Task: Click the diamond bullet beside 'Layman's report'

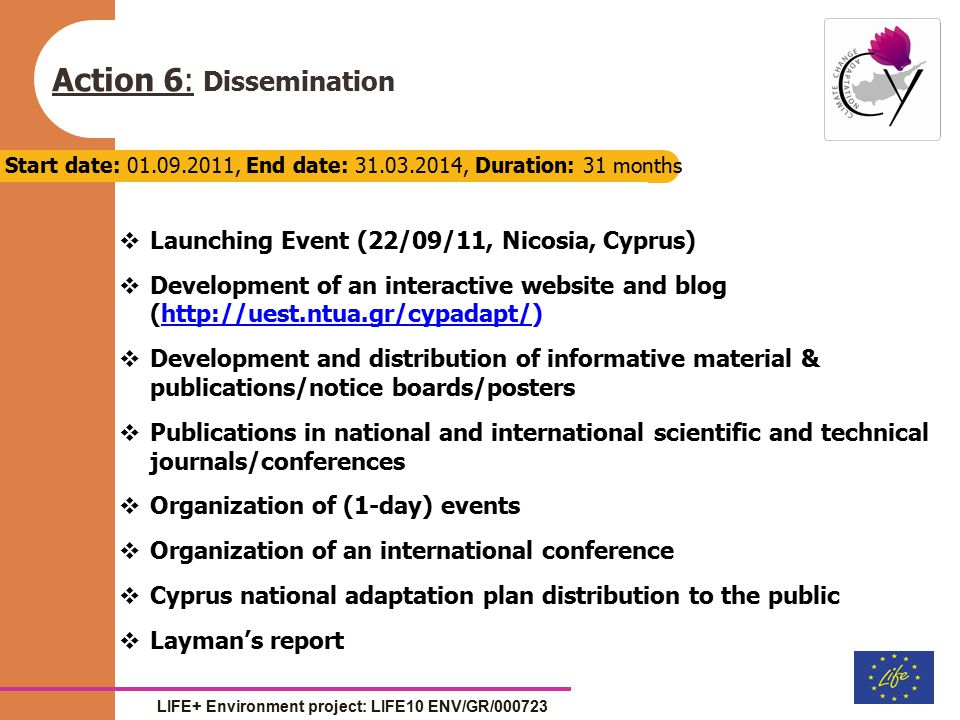Action: [130, 641]
